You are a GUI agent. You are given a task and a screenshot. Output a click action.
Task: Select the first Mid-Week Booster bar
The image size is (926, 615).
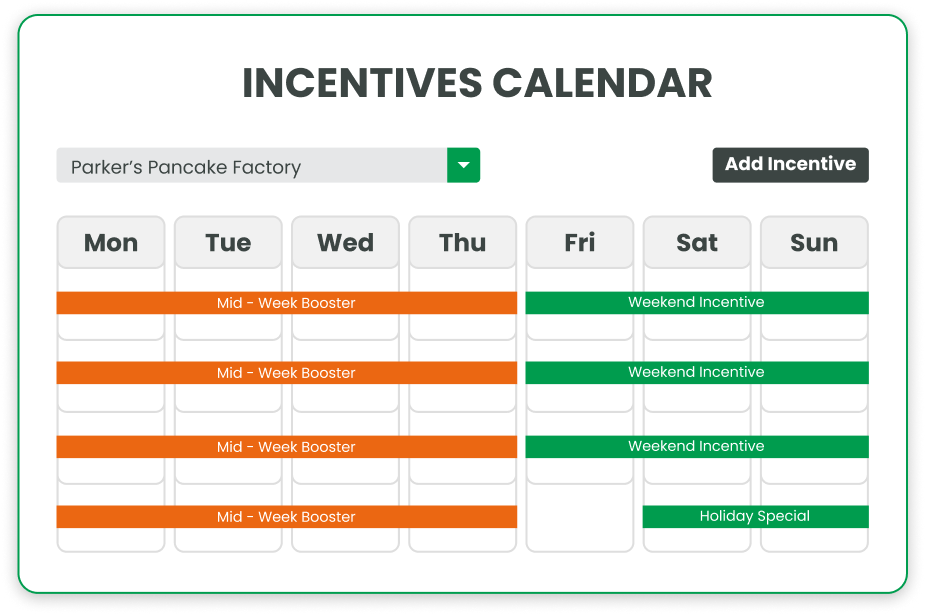pyautogui.click(x=286, y=302)
